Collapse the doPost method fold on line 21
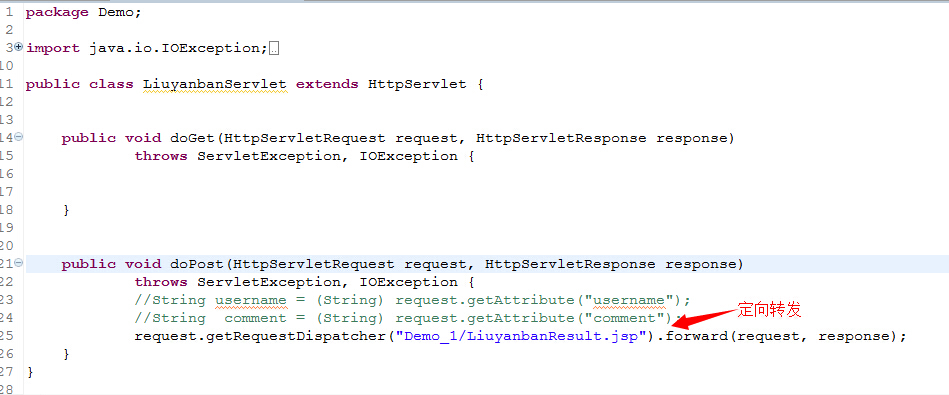The height and width of the screenshot is (395, 949). click(18, 263)
